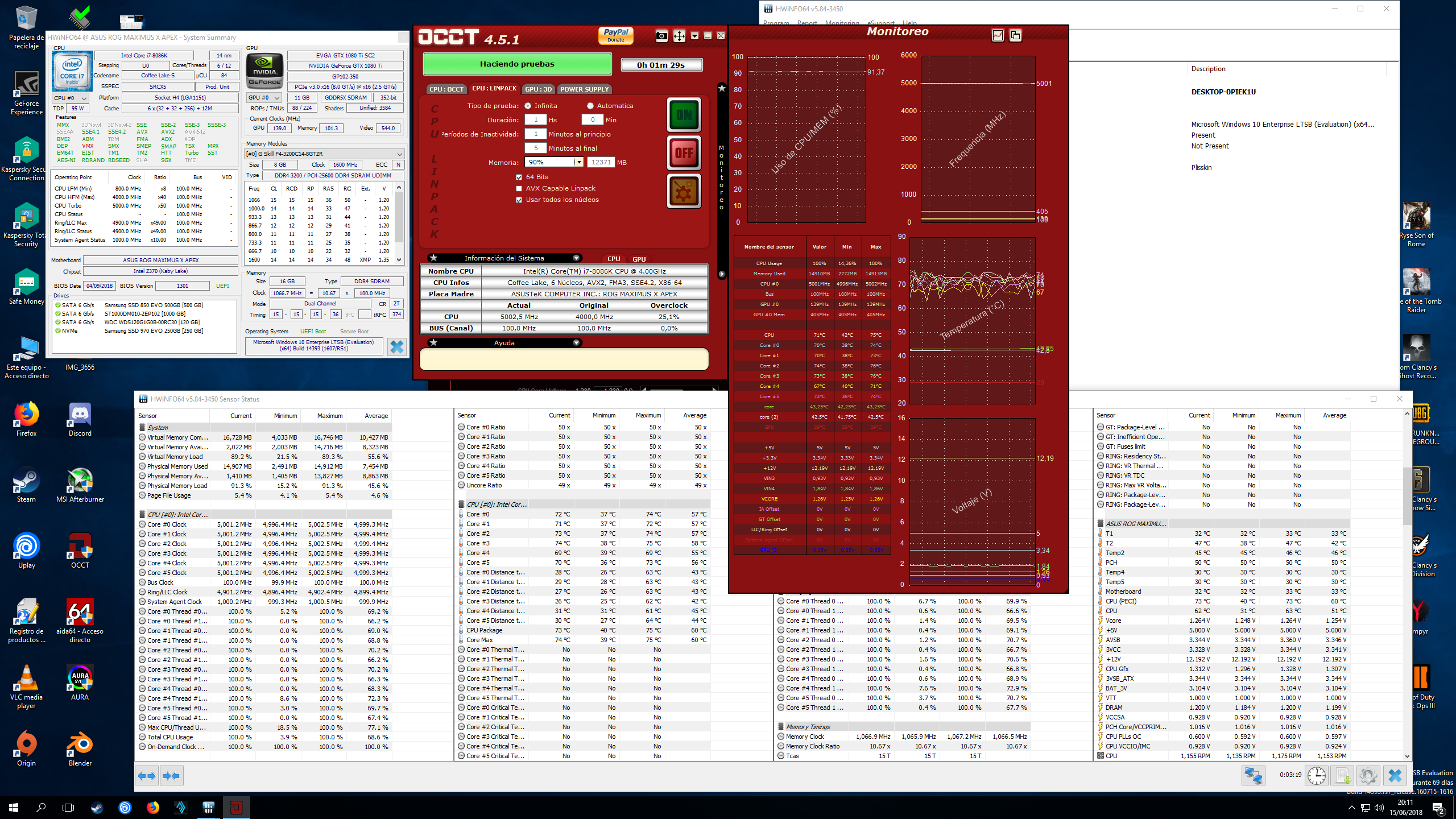Image resolution: width=1456 pixels, height=819 pixels.
Task: Reset HWiNFO sensor clock timer icon
Action: pos(1317,775)
